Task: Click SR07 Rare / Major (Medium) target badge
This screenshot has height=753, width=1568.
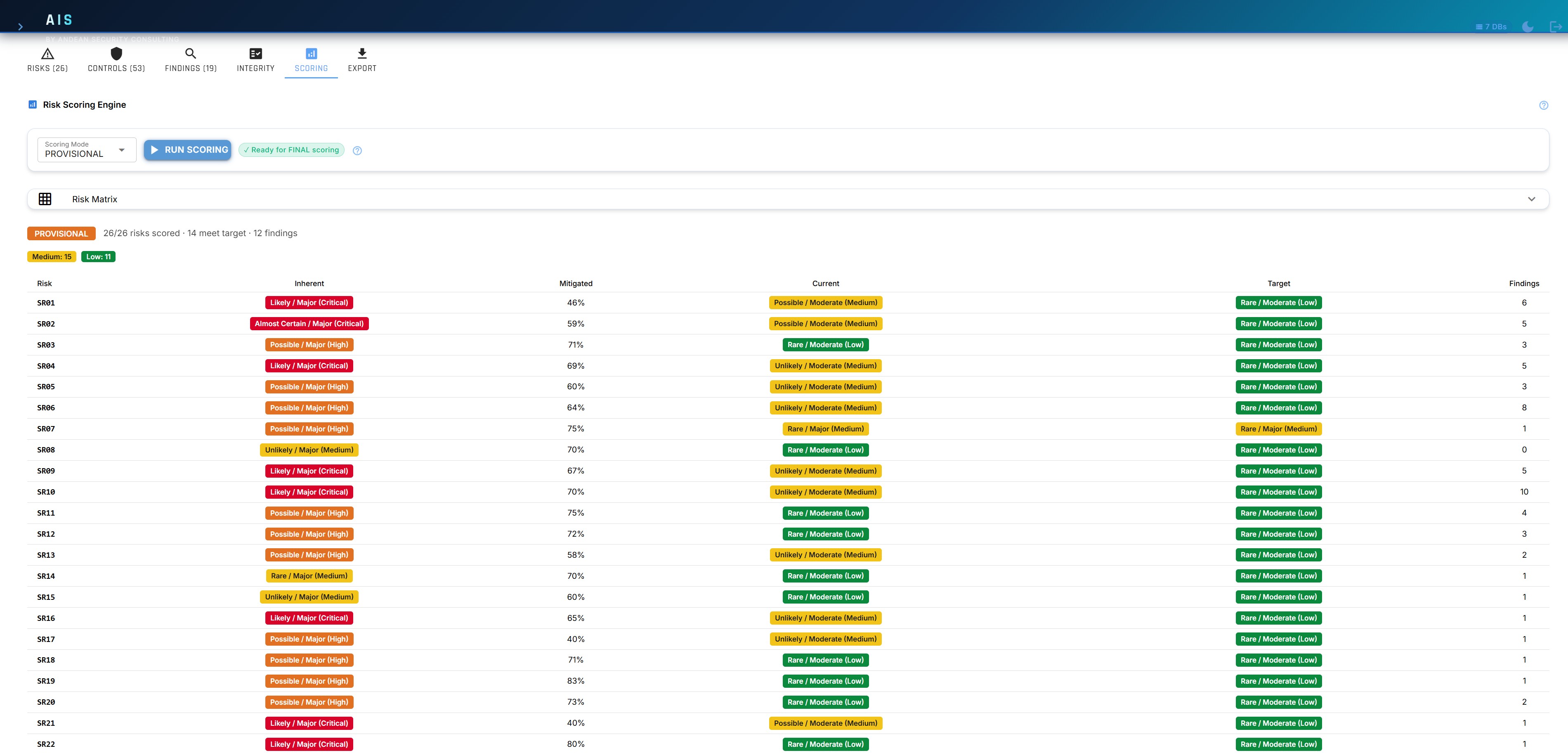Action: pos(1279,429)
